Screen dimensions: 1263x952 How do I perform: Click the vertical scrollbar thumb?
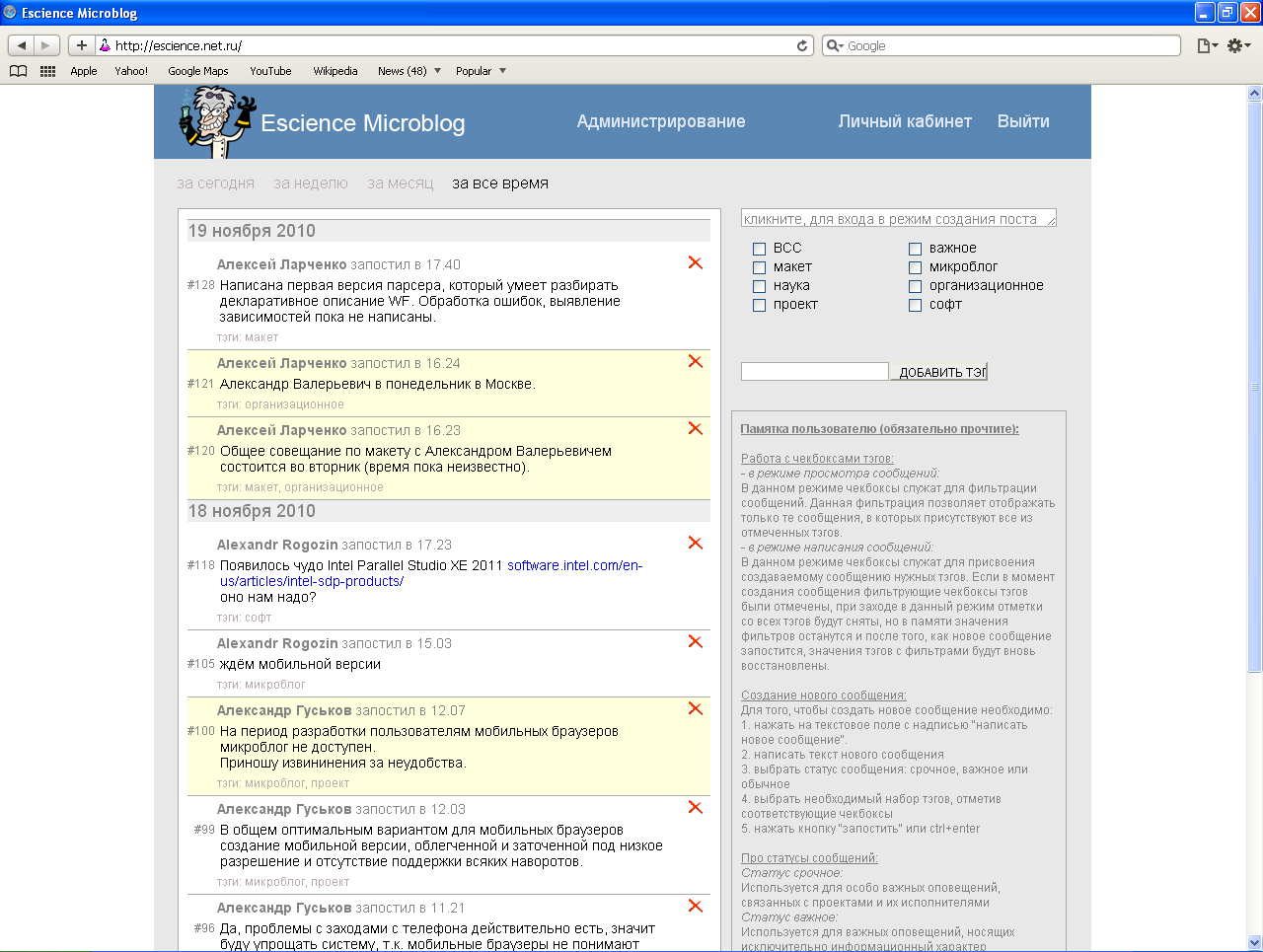(1255, 387)
